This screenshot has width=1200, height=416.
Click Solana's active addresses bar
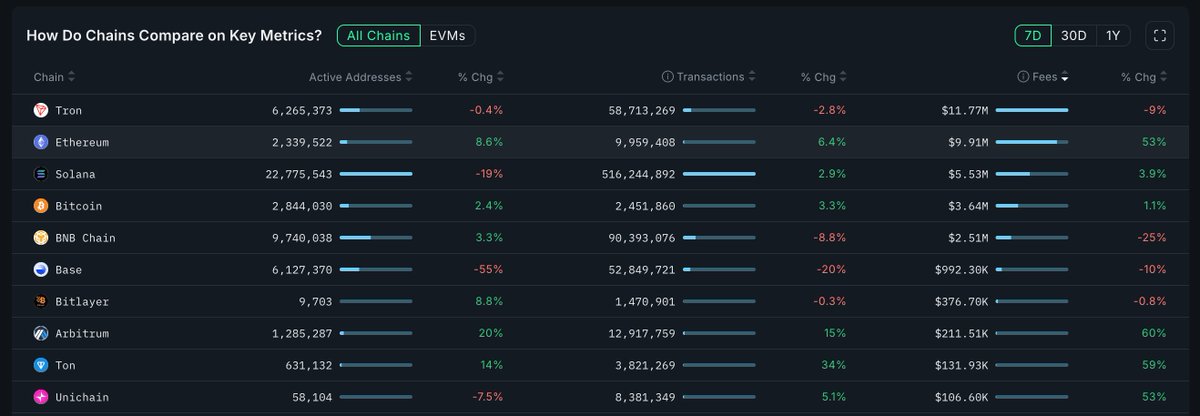tap(376, 174)
